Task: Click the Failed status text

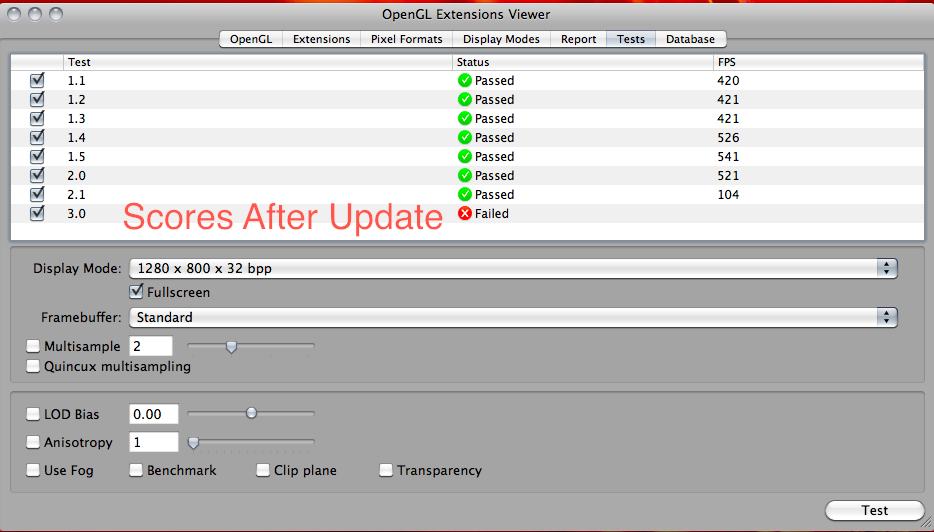Action: tap(491, 214)
